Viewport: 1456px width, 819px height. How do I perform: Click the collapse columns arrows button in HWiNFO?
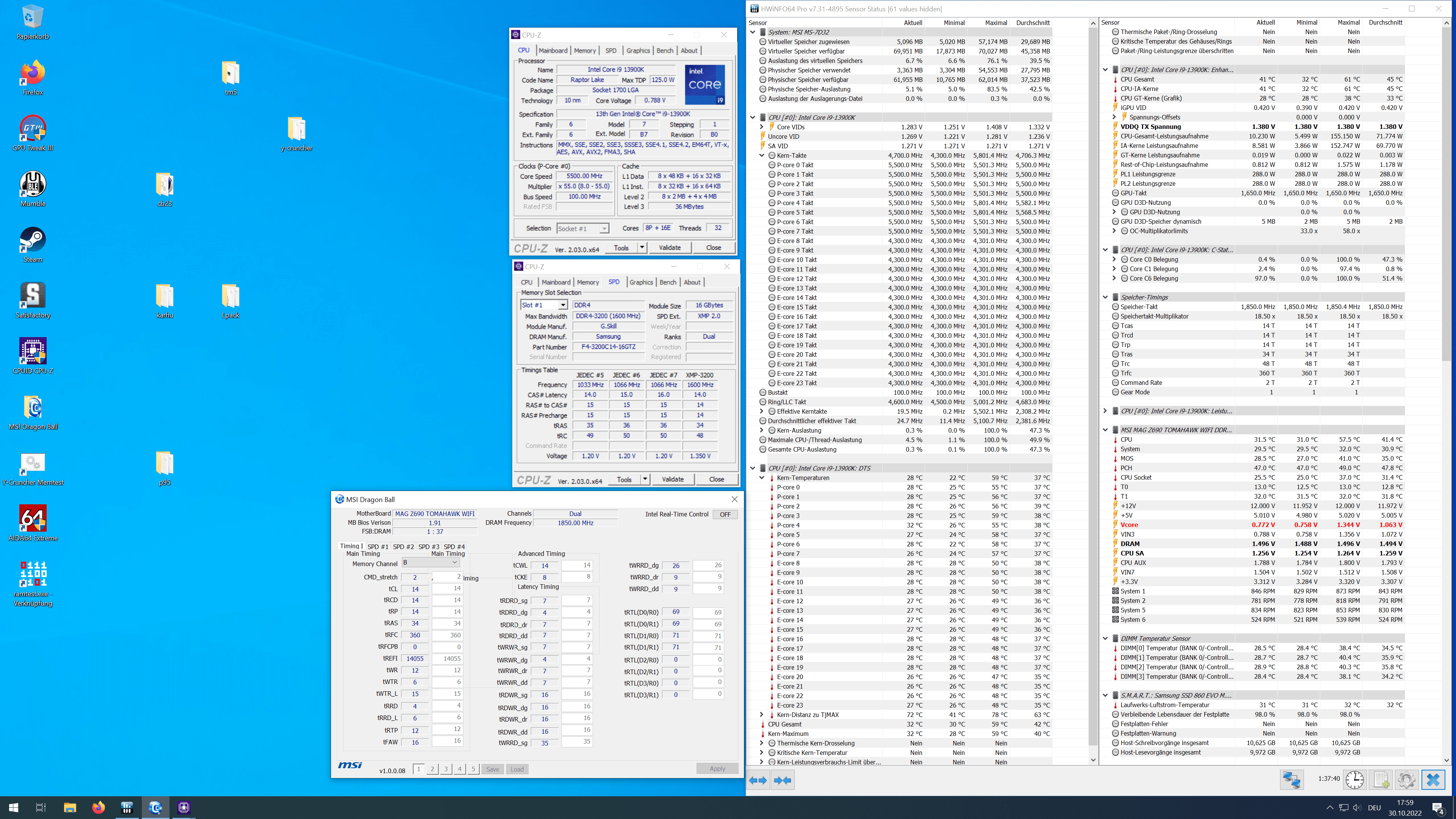coord(783,781)
